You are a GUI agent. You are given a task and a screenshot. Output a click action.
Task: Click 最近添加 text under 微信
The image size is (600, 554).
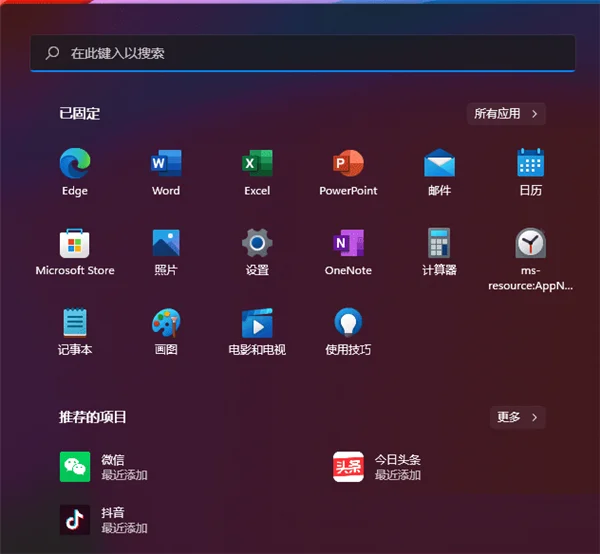click(x=124, y=475)
